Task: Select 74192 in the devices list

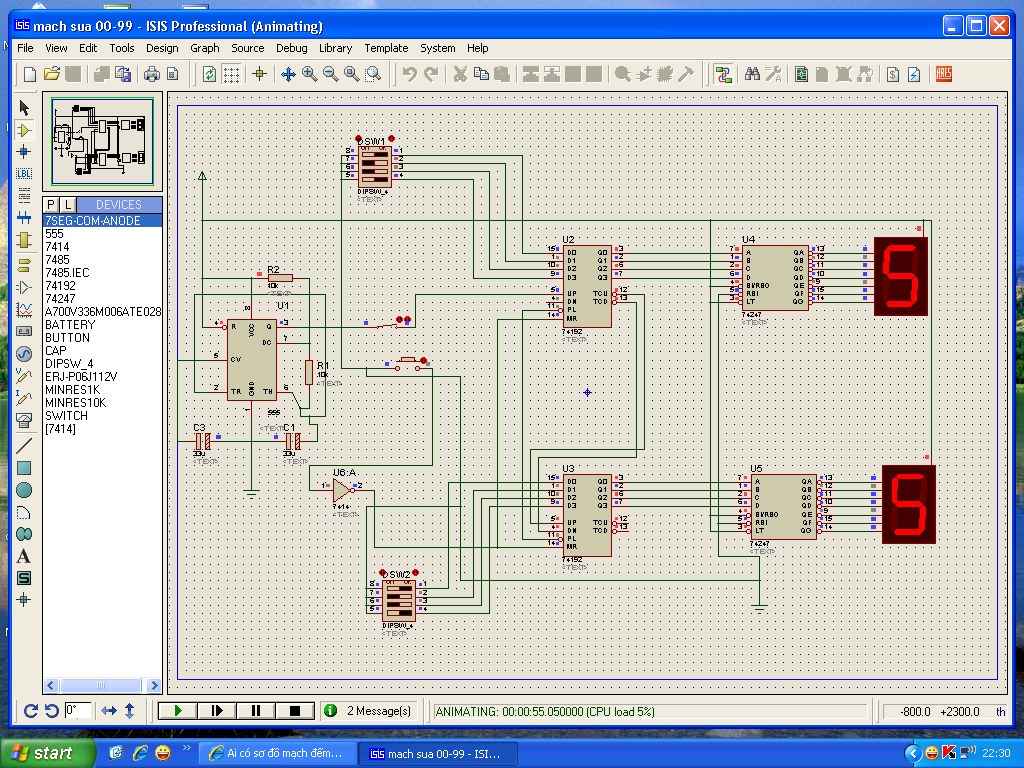Action: (60, 286)
